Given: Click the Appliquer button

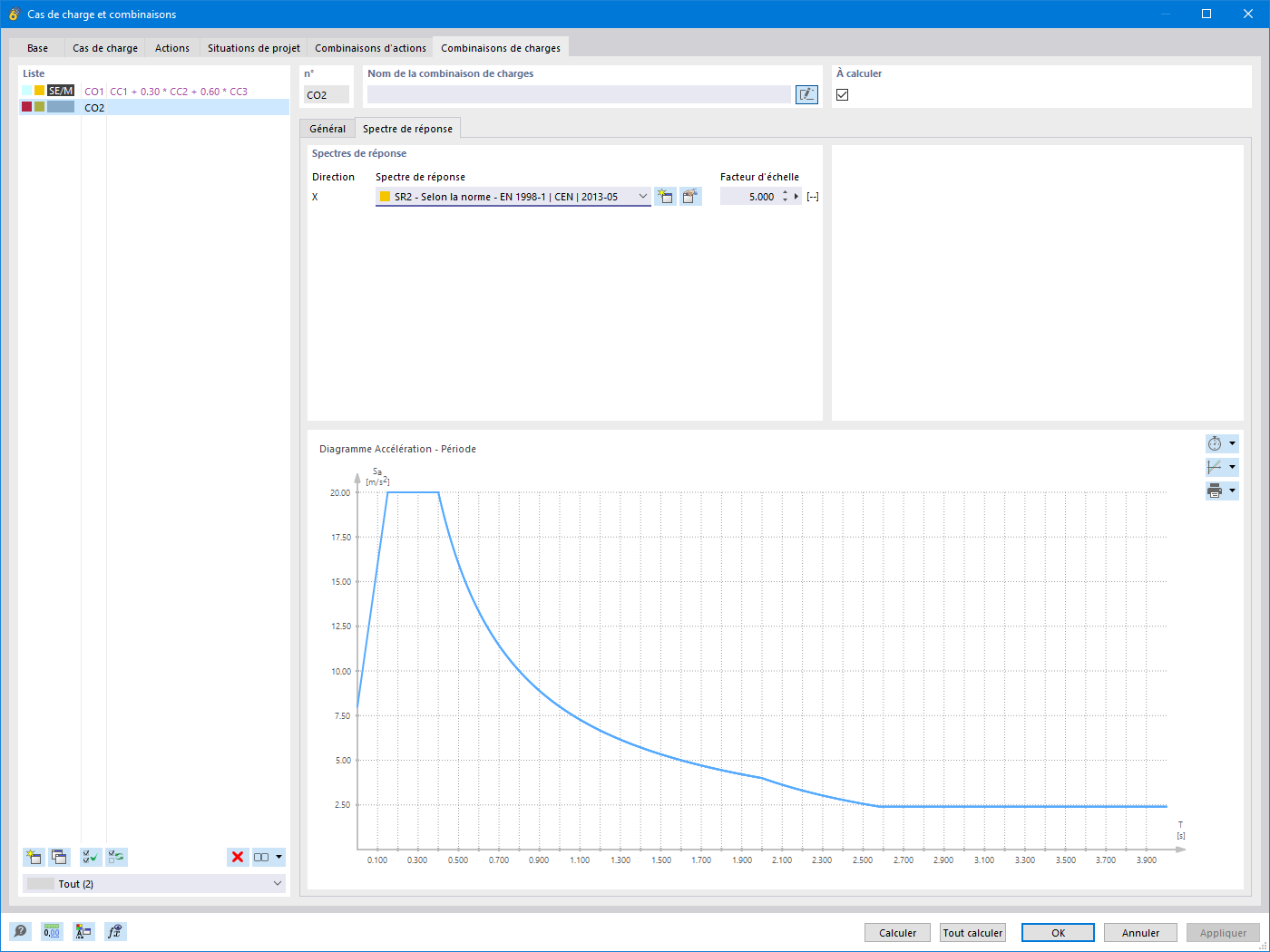Looking at the screenshot, I should [x=1223, y=933].
